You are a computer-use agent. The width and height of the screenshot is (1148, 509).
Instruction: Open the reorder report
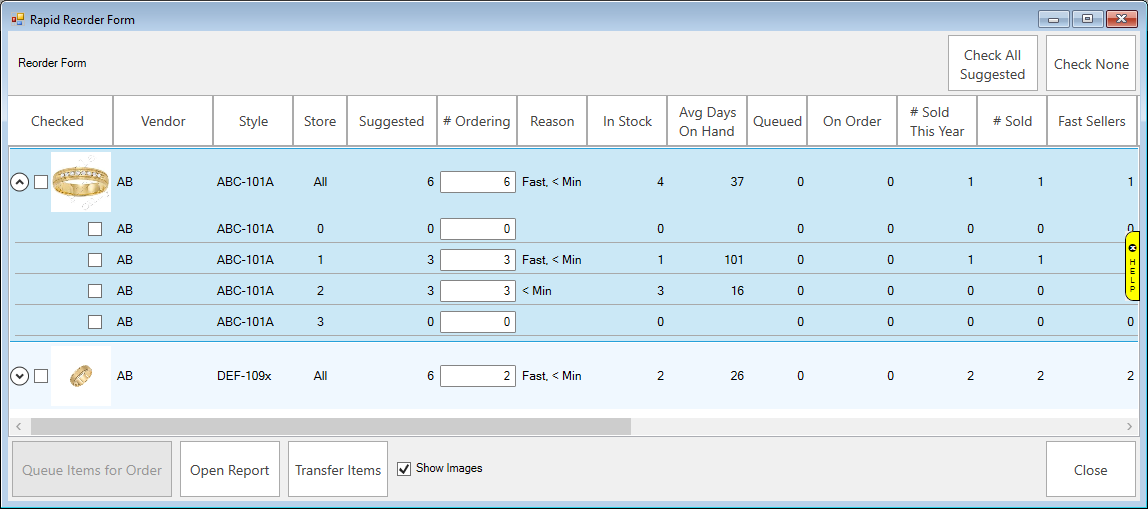[x=230, y=470]
